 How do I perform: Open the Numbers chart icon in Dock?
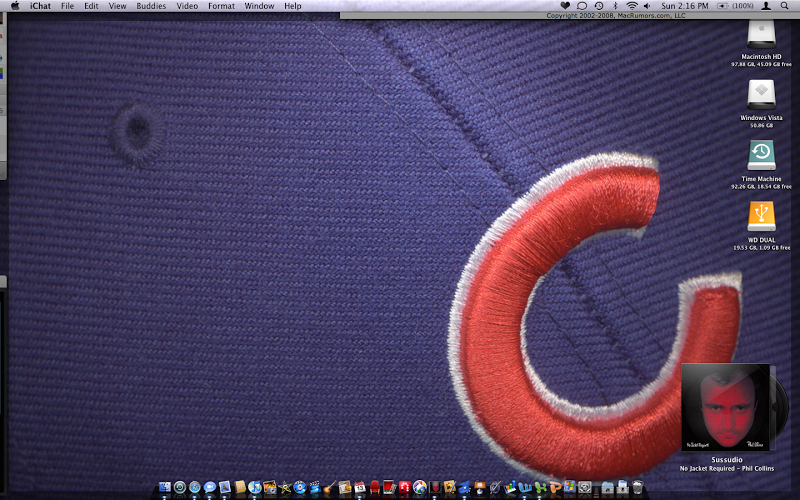tap(510, 487)
